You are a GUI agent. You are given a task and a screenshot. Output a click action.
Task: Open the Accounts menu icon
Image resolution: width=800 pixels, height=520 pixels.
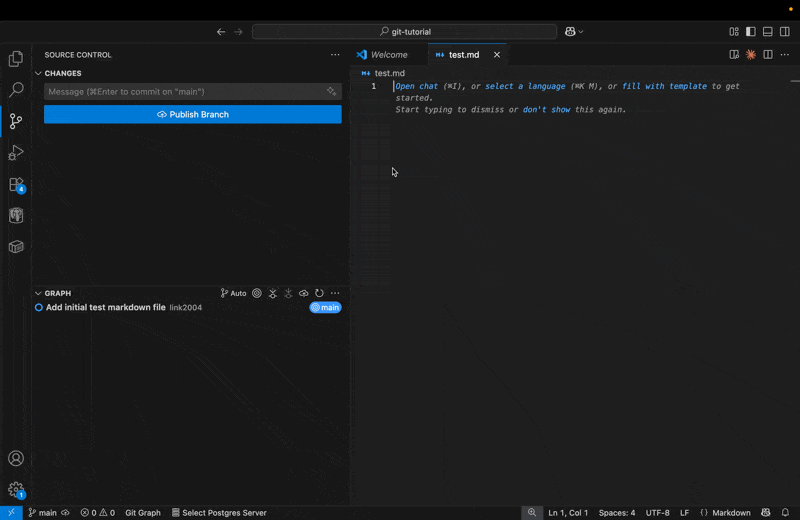tap(16, 458)
